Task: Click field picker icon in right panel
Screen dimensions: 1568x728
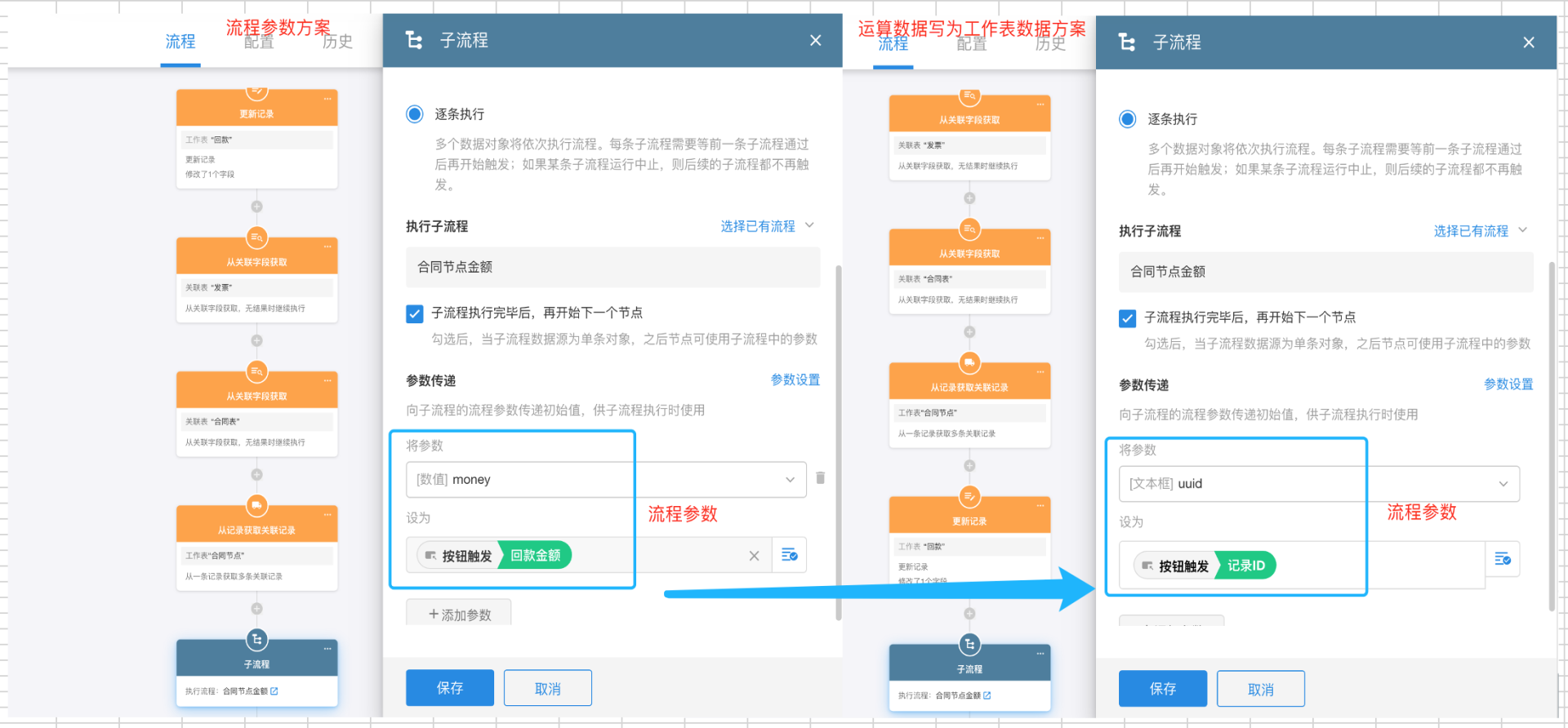Action: [x=1502, y=559]
